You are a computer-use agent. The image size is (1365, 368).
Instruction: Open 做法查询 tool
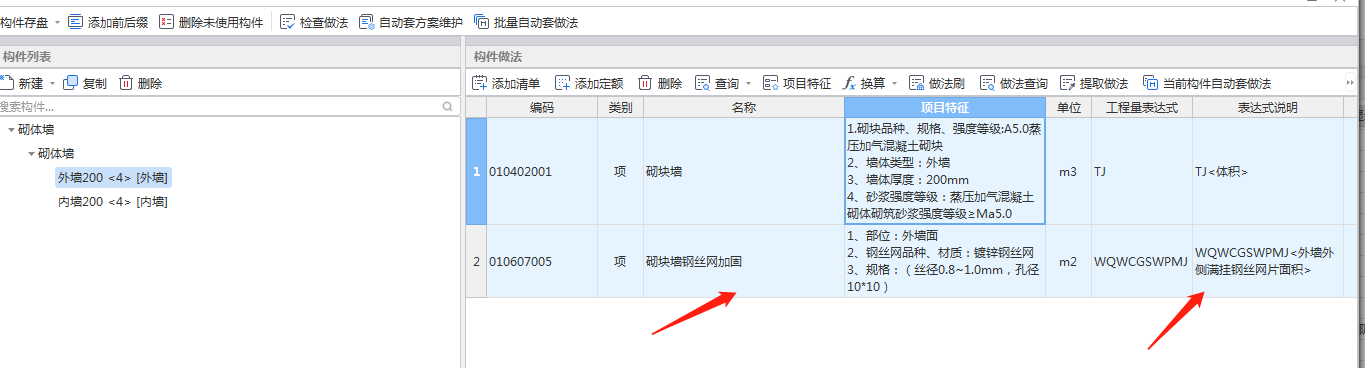coord(1014,83)
